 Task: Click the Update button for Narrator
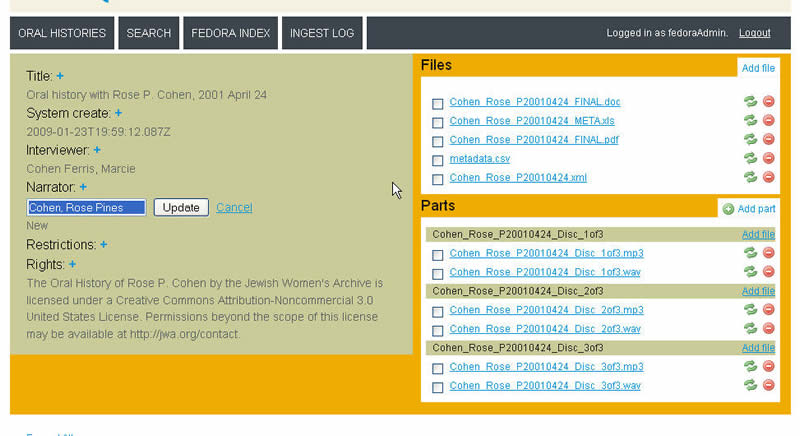click(x=181, y=208)
